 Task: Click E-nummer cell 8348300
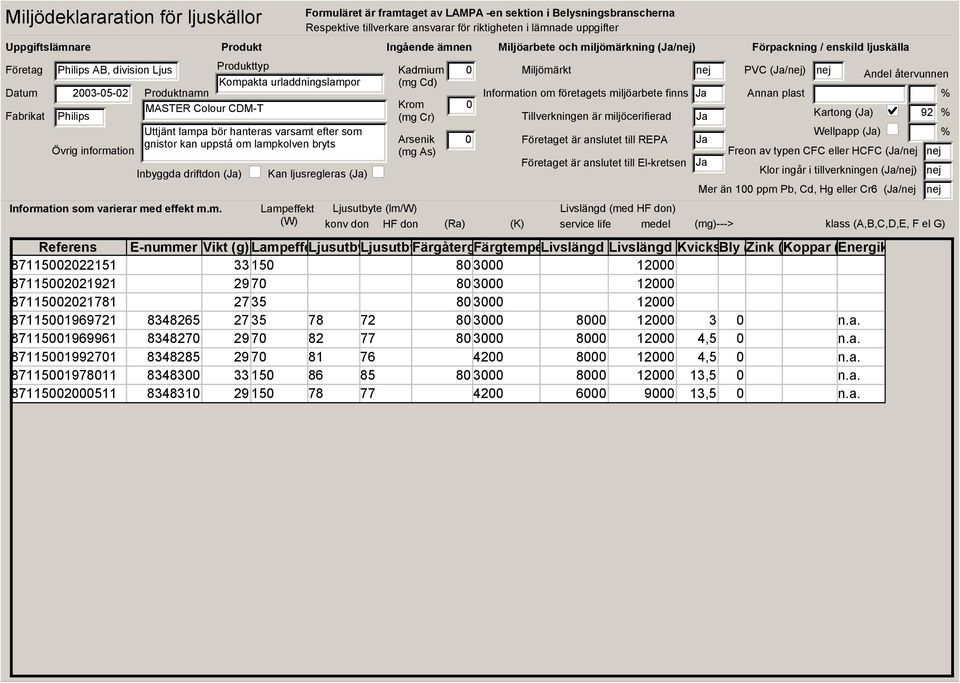coord(164,375)
